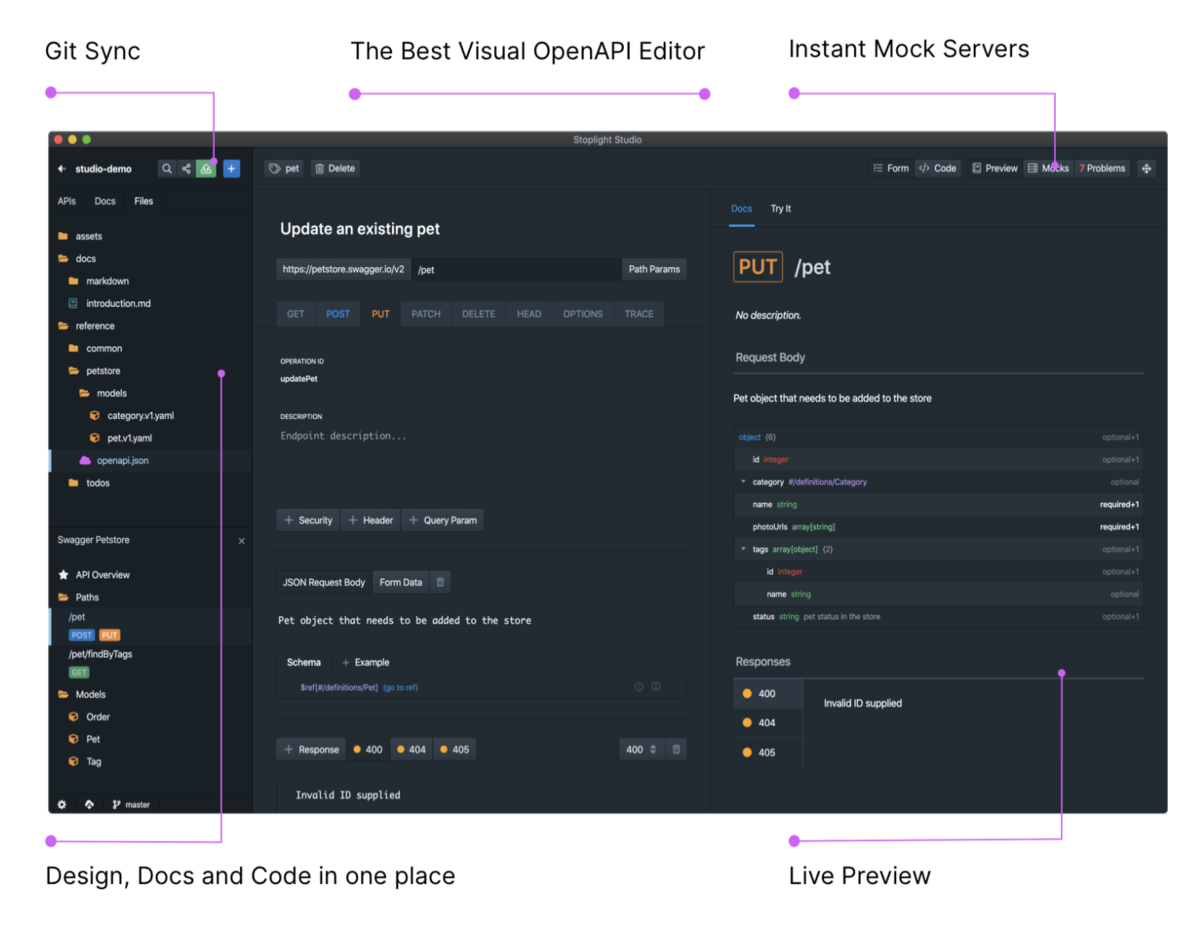1200x930 pixels.
Task: Toggle the Mocks panel
Action: [x=1048, y=169]
